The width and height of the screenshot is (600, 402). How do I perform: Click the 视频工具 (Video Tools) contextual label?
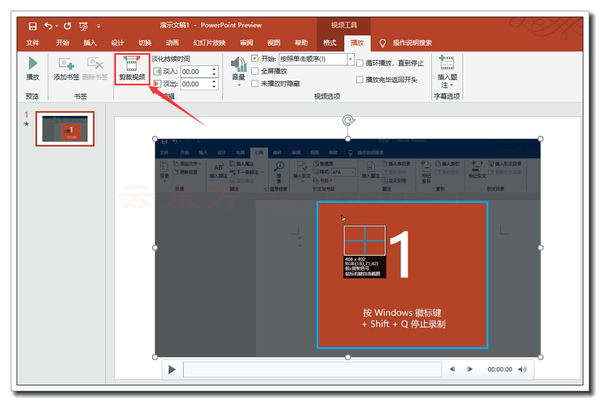(x=344, y=25)
